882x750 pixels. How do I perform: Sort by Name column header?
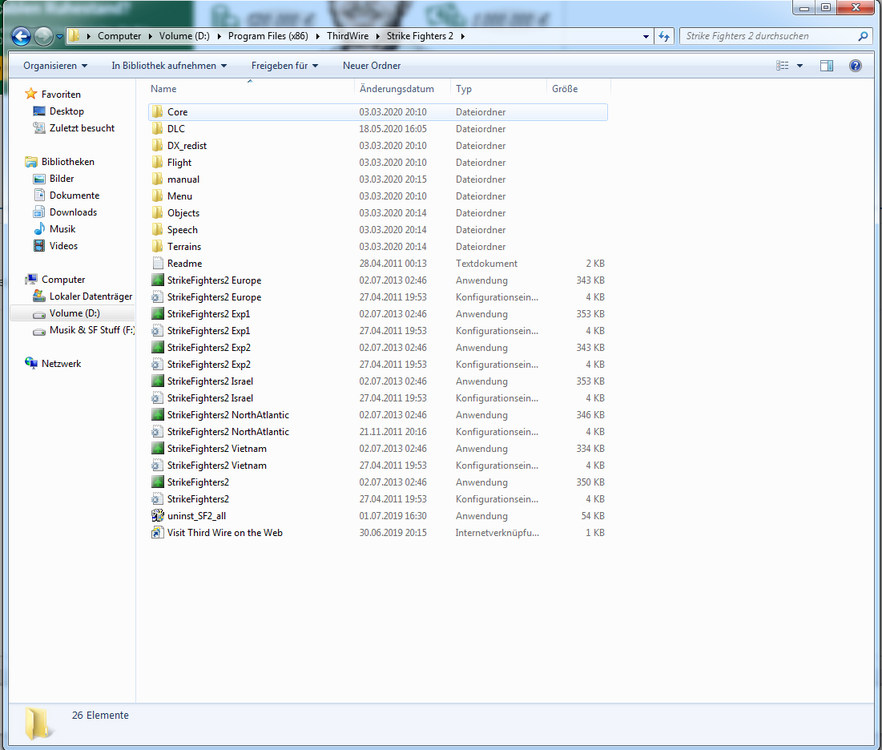pos(250,89)
